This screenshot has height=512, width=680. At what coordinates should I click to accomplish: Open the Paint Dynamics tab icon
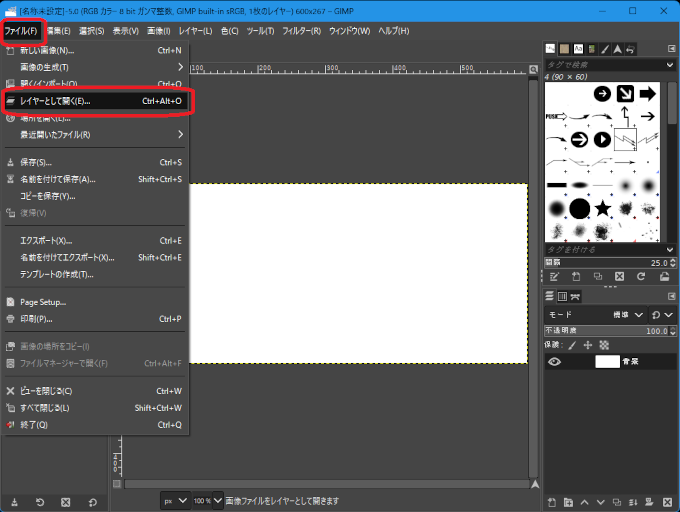pyautogui.click(x=605, y=49)
